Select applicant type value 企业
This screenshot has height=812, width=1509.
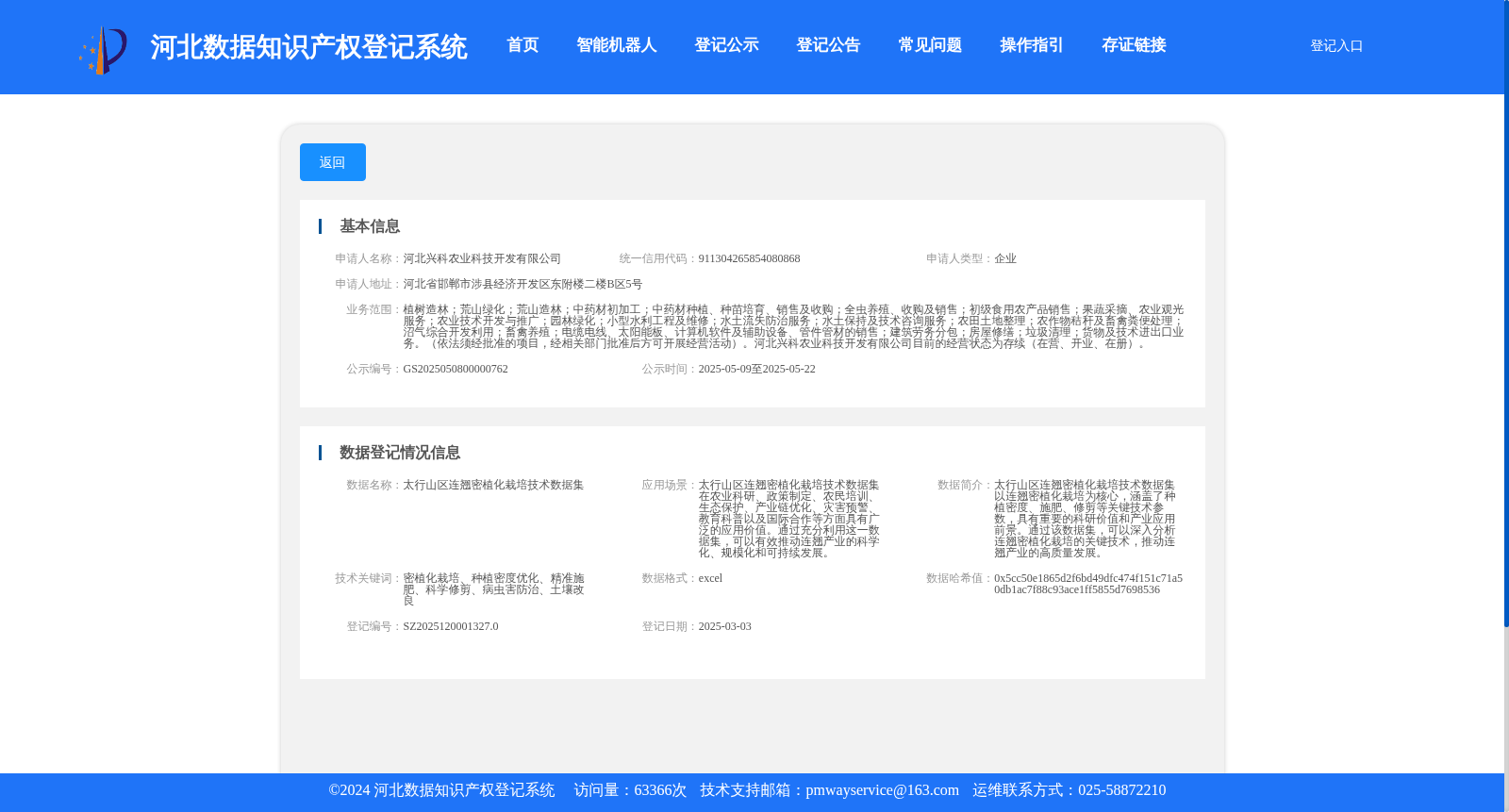(x=1005, y=258)
